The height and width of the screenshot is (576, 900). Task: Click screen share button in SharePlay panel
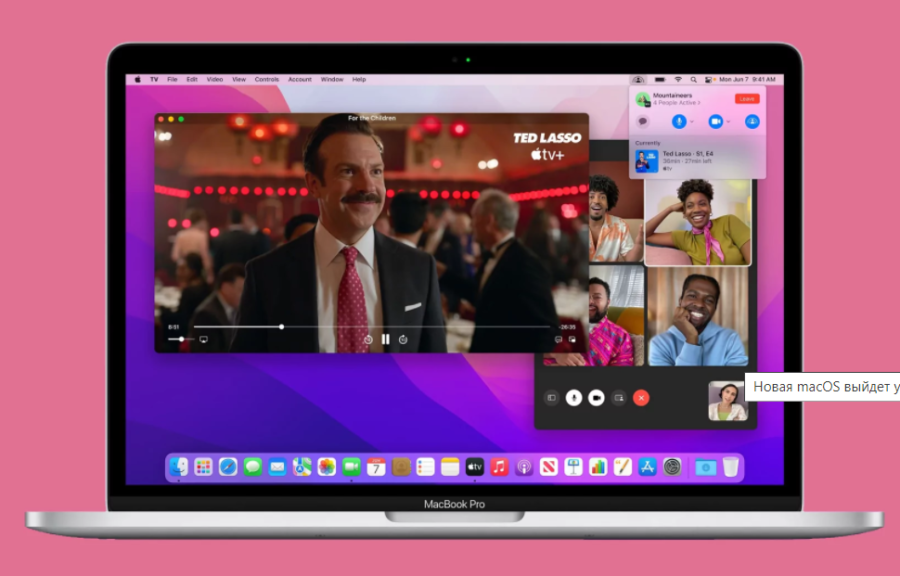tap(752, 121)
